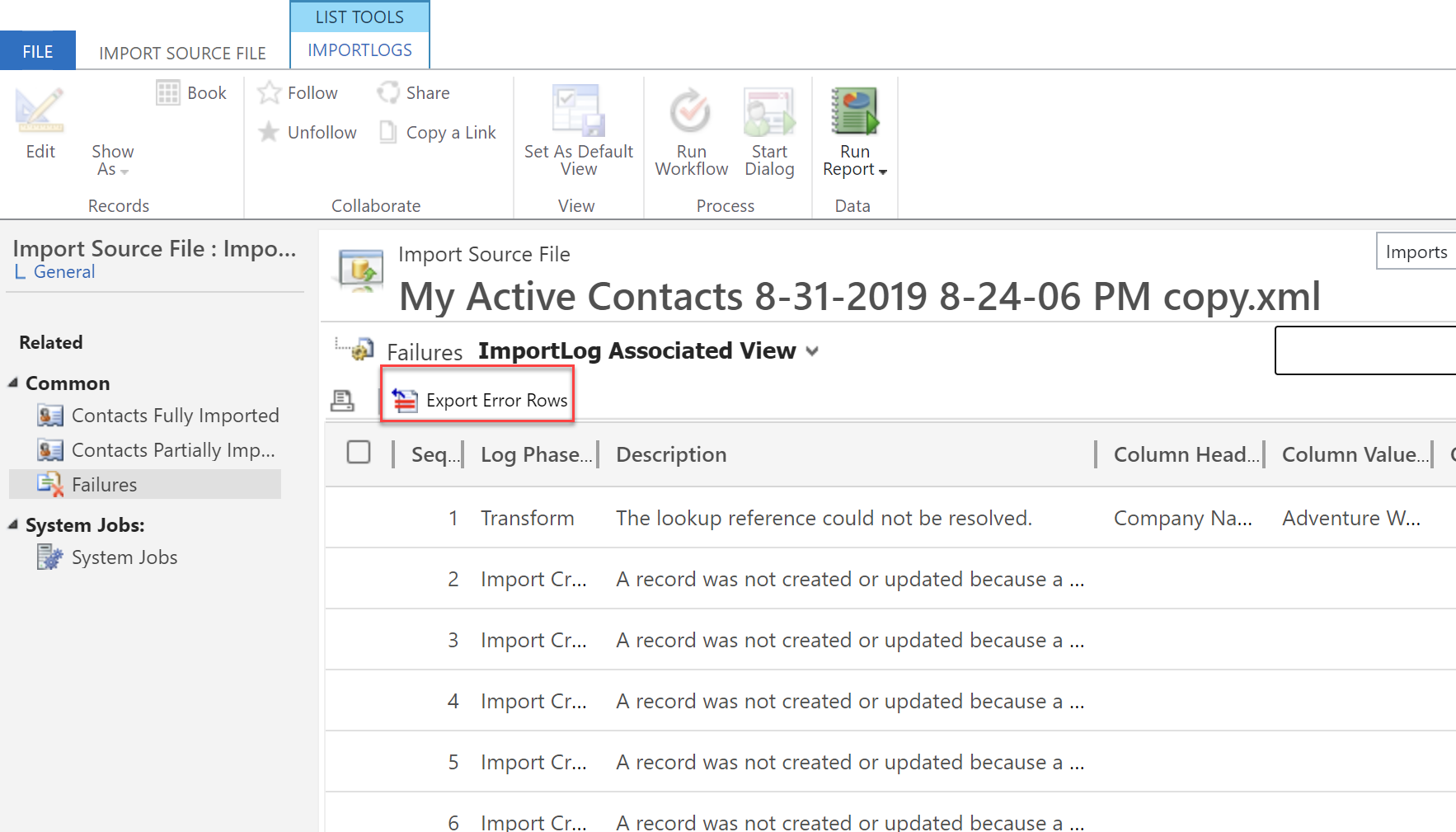
Task: Click the Share icon in Collaborate
Action: (x=388, y=93)
